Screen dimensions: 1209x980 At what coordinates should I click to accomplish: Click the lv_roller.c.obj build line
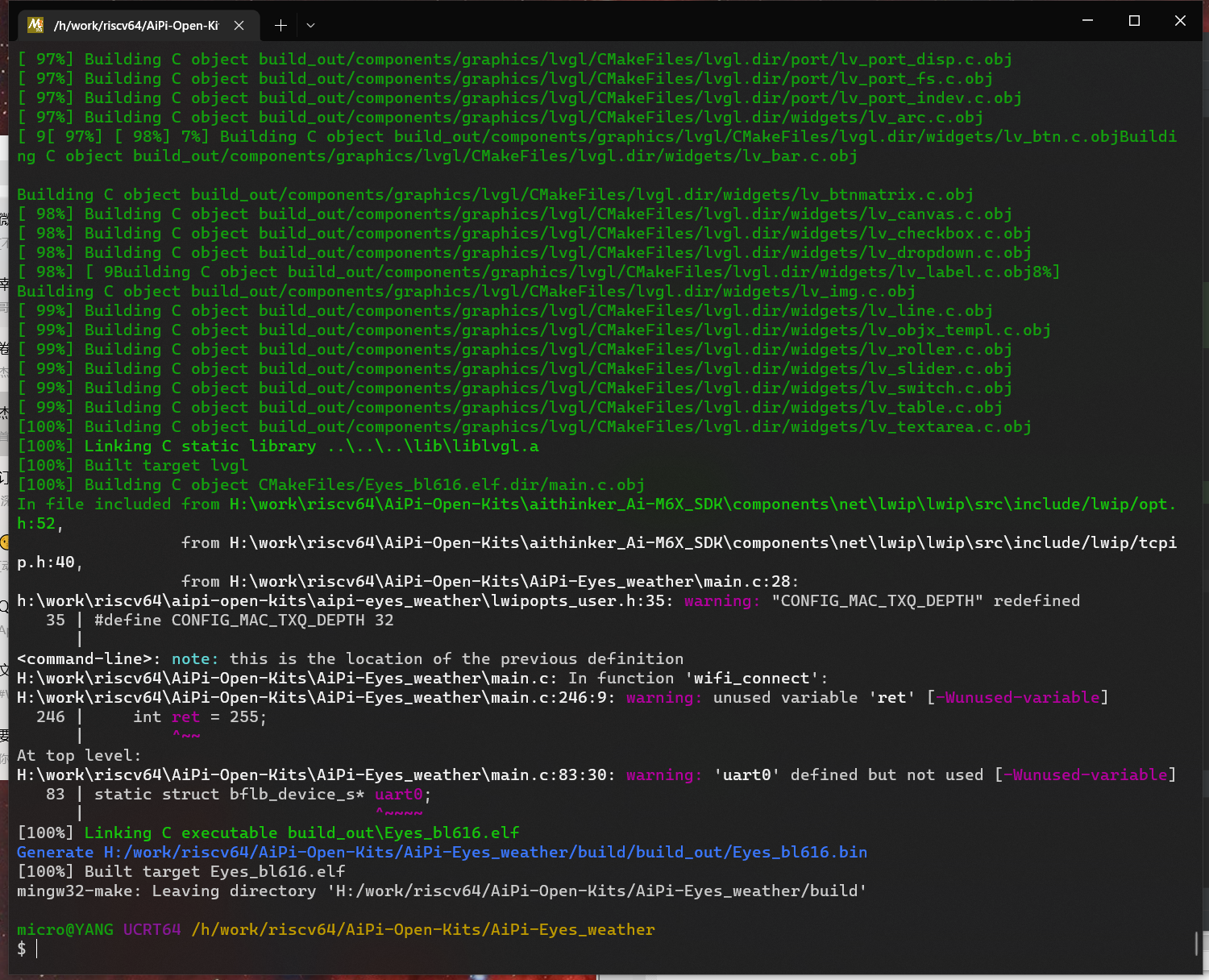514,349
